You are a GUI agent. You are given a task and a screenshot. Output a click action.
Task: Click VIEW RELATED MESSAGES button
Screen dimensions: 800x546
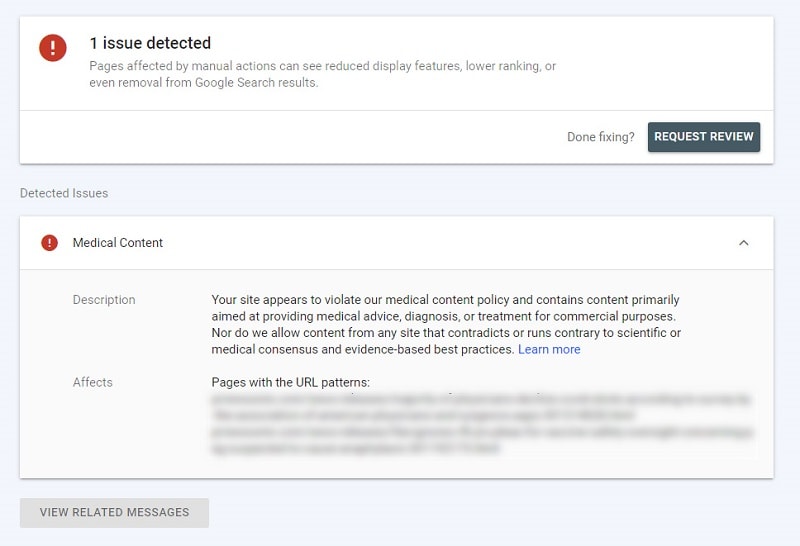(114, 512)
